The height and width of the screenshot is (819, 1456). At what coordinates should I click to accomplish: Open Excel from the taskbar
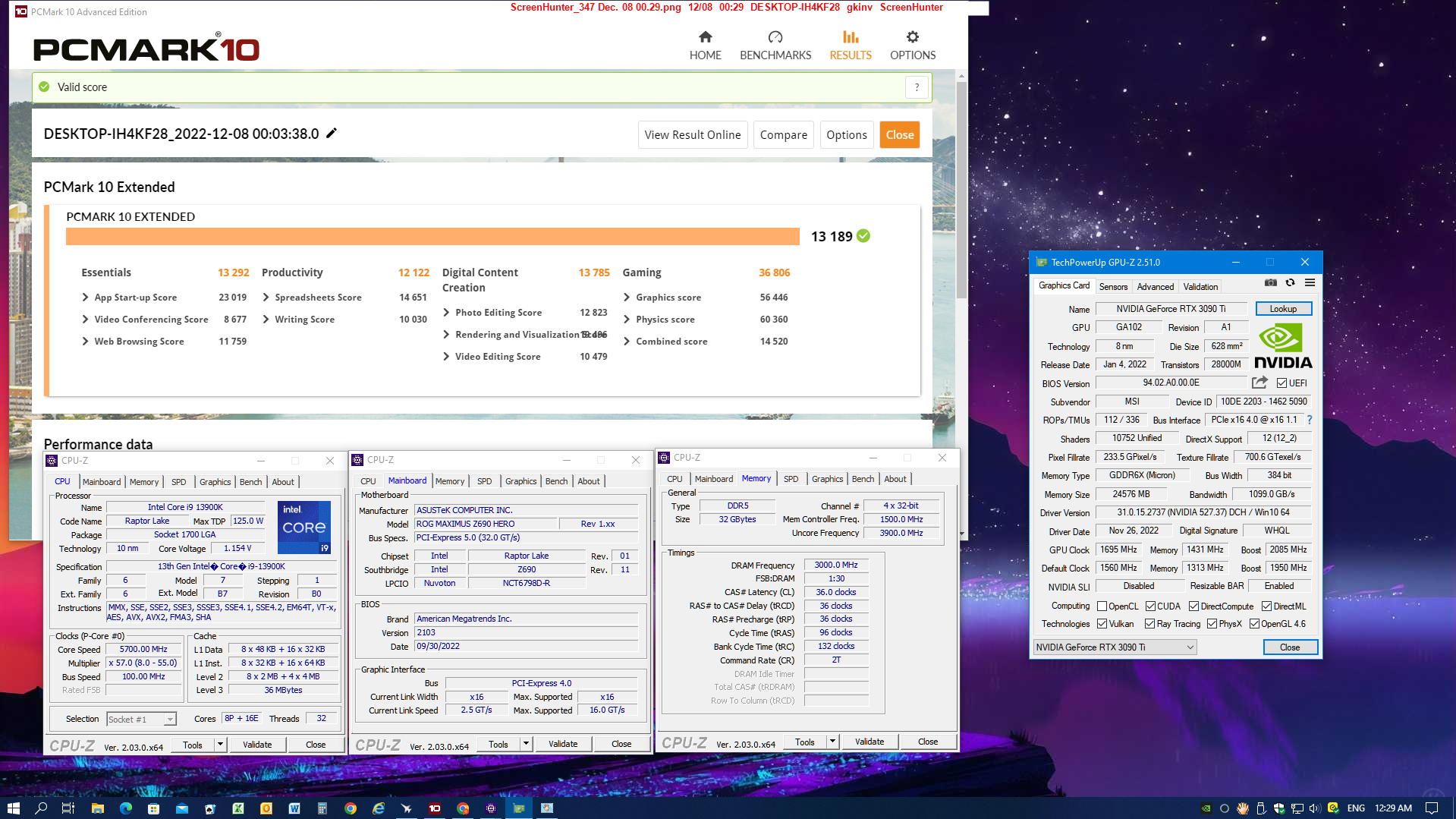(x=238, y=808)
